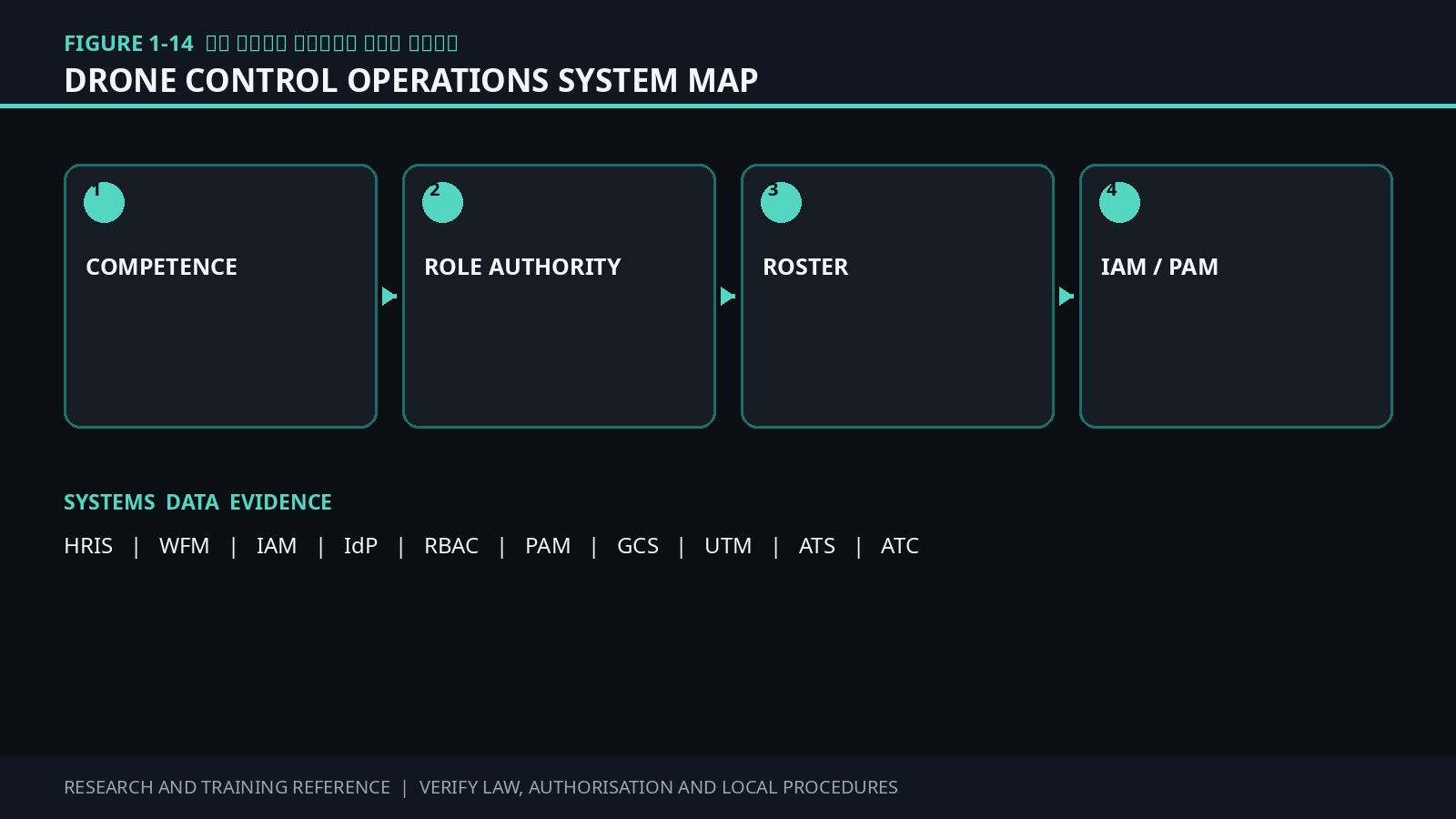This screenshot has height=819, width=1456.
Task: Click arrow between Roster and IAM / PAM
Action: (x=1067, y=296)
